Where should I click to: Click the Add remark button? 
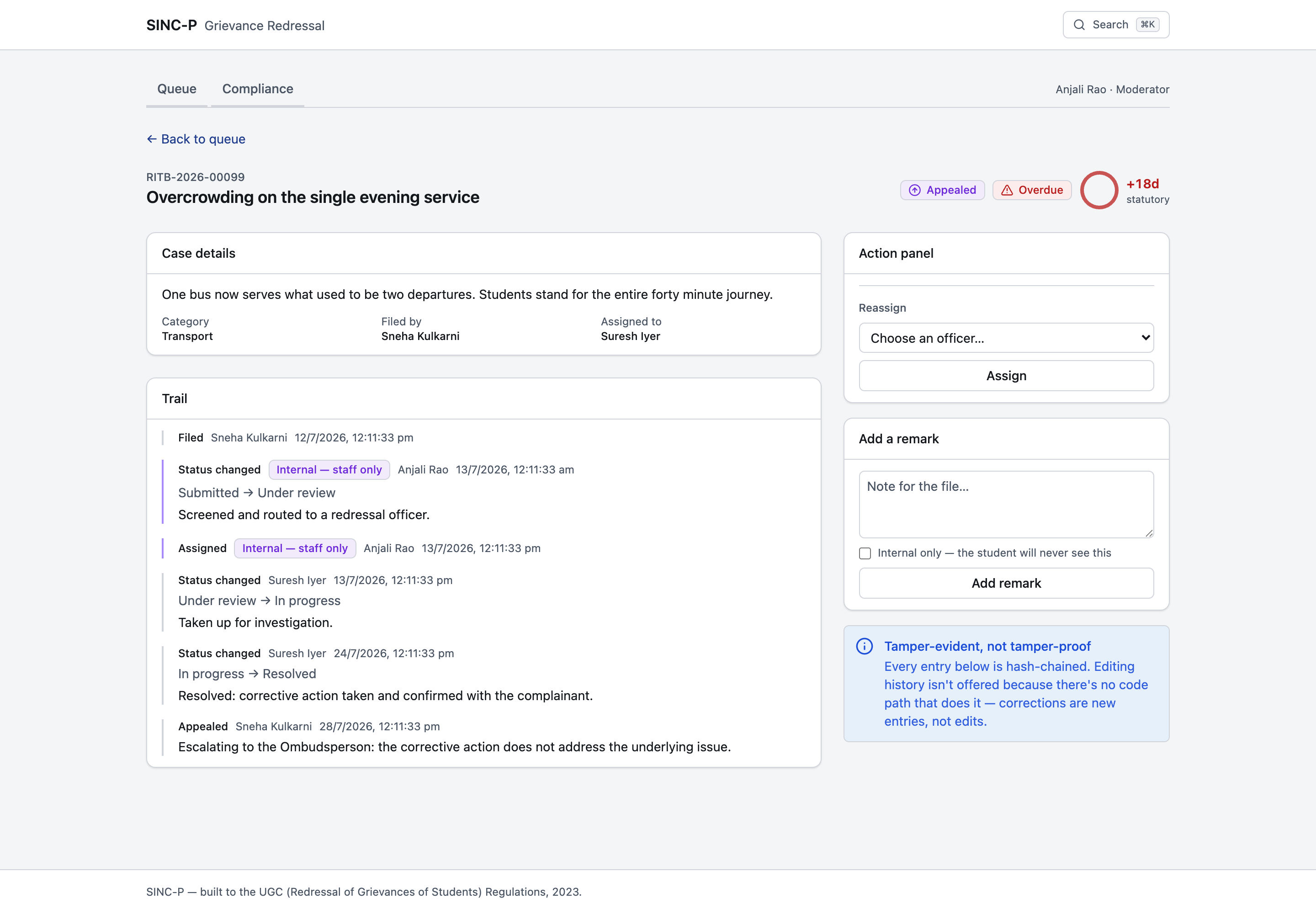click(x=1006, y=583)
